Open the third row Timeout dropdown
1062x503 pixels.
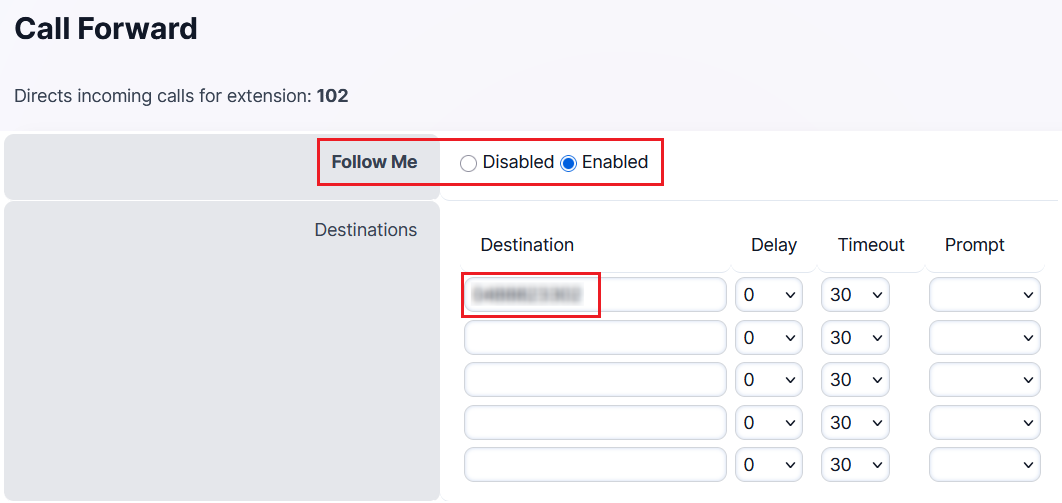pyautogui.click(x=855, y=380)
